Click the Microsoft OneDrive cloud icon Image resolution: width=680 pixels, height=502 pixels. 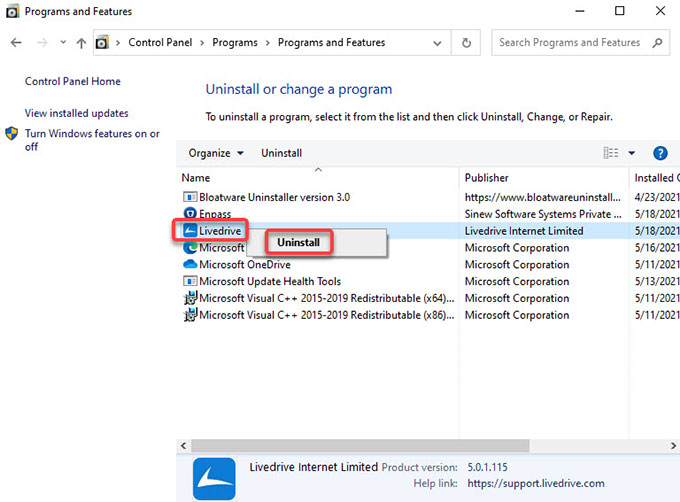click(190, 264)
